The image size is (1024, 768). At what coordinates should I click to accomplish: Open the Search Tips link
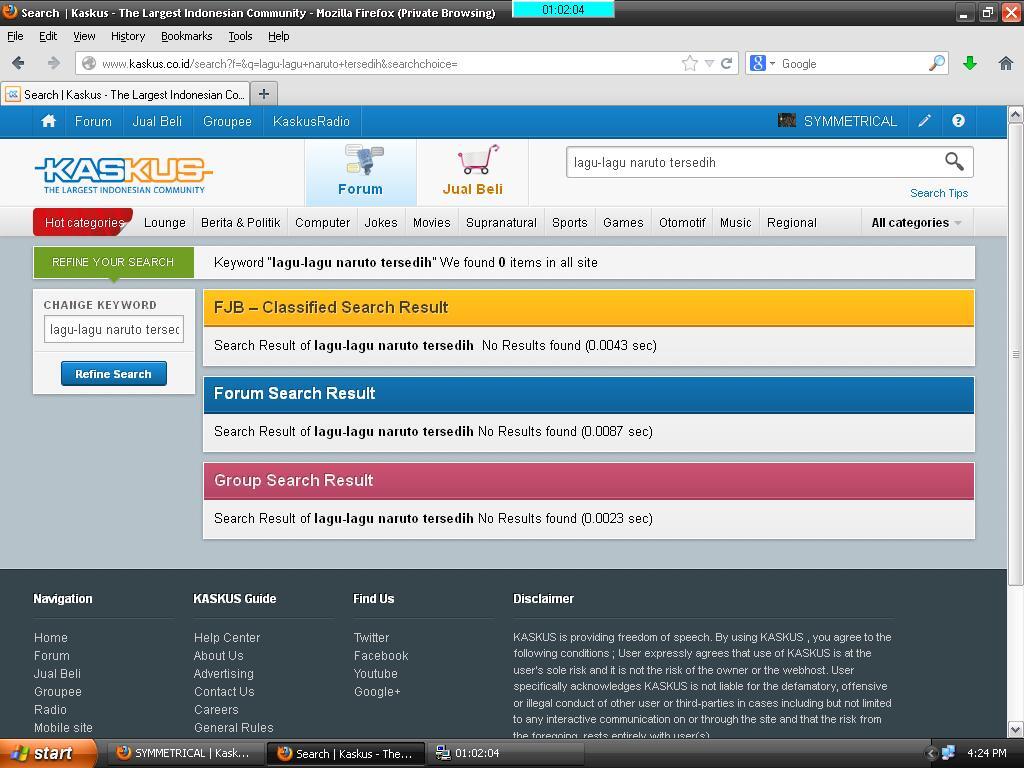click(939, 193)
